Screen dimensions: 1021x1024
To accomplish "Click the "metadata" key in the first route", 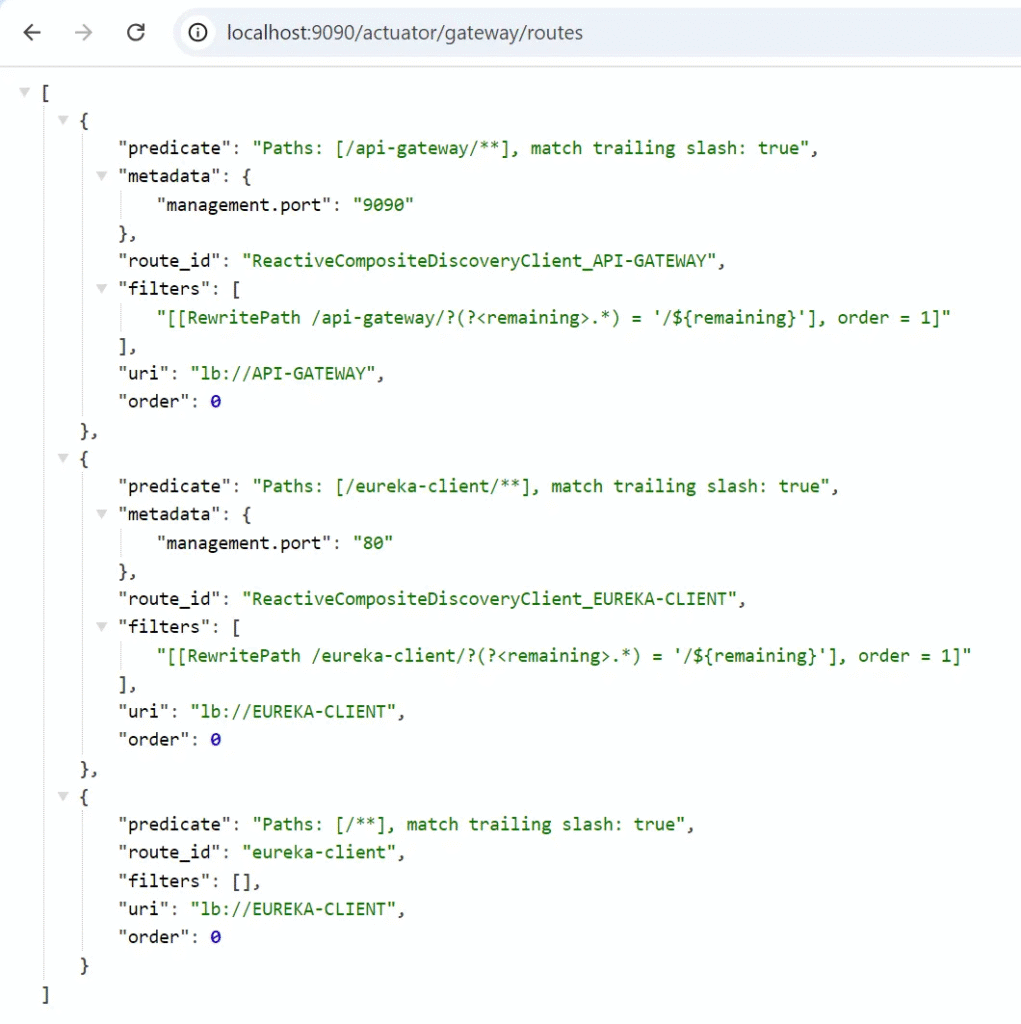I will coord(169,176).
